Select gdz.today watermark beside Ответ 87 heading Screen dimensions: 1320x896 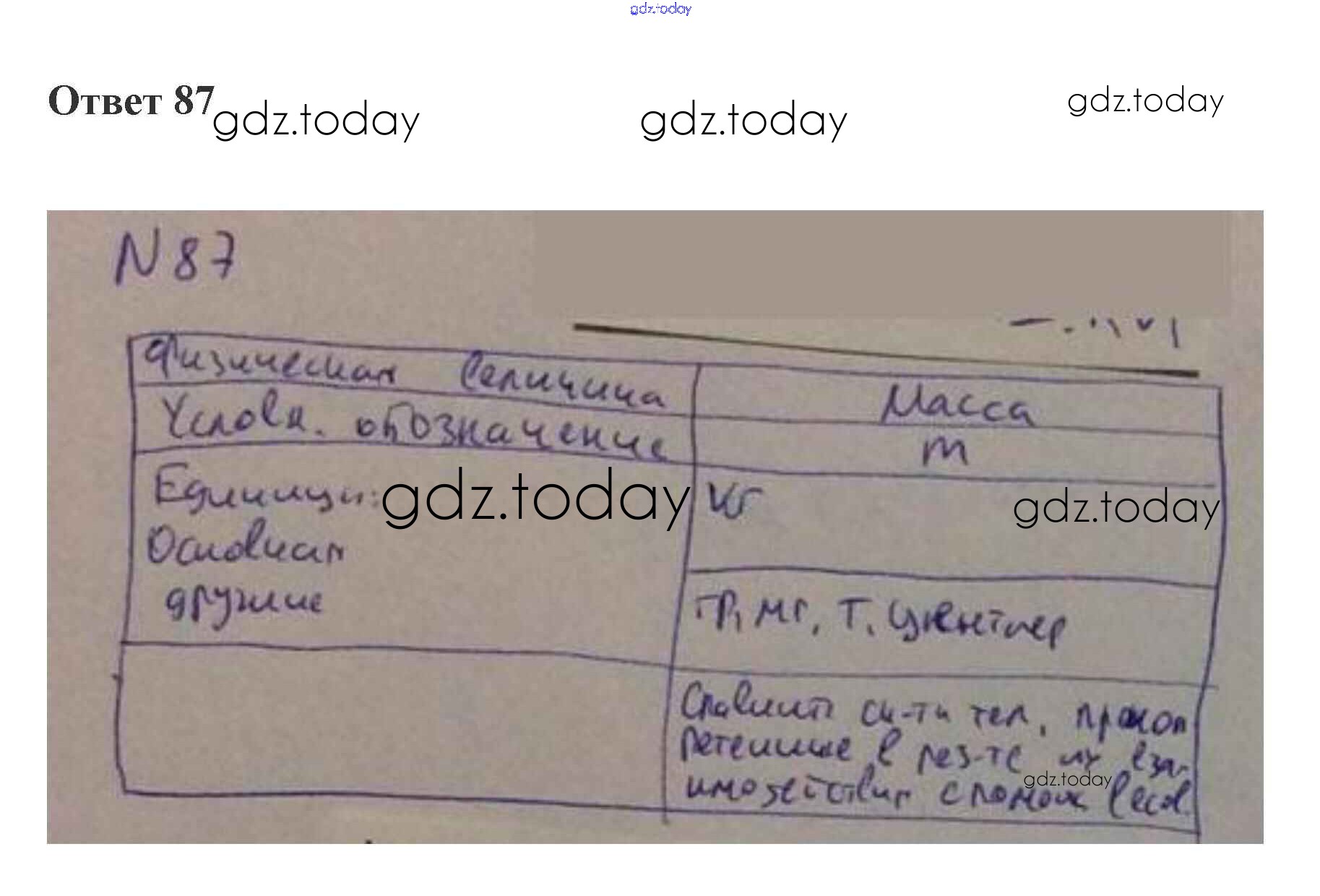pos(316,121)
